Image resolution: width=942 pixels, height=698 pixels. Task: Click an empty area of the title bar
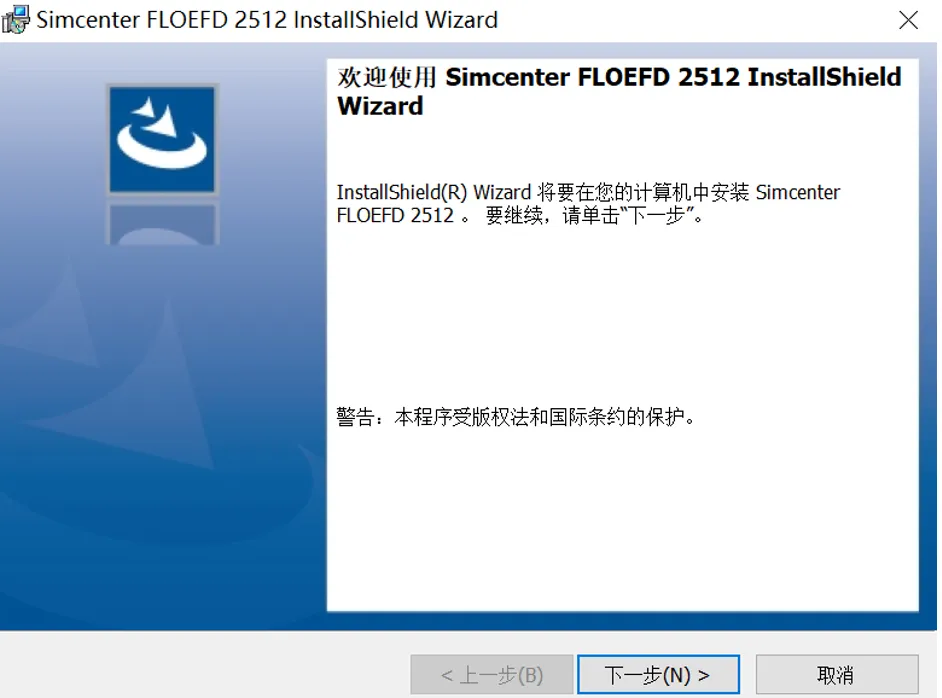click(691, 20)
